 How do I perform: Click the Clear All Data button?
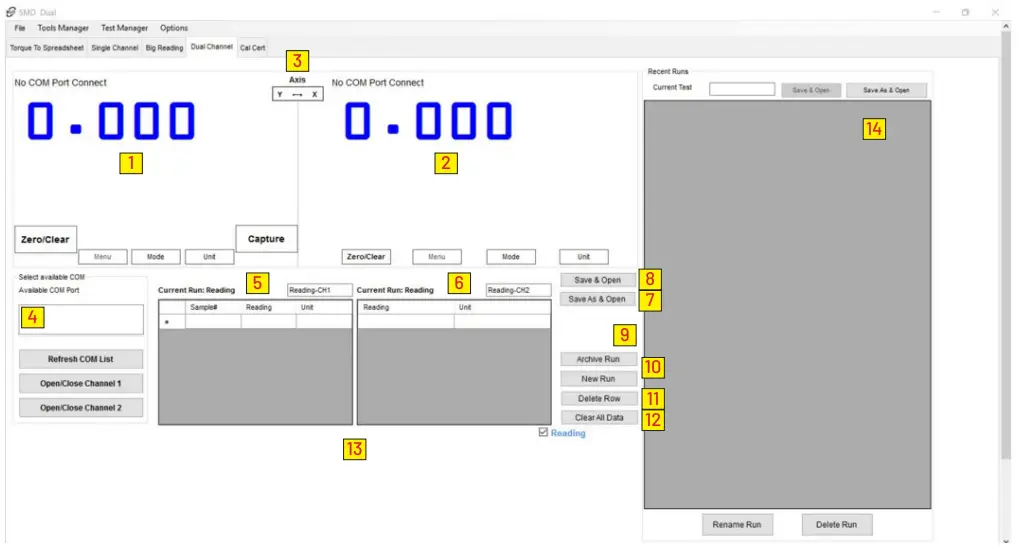(x=599, y=418)
